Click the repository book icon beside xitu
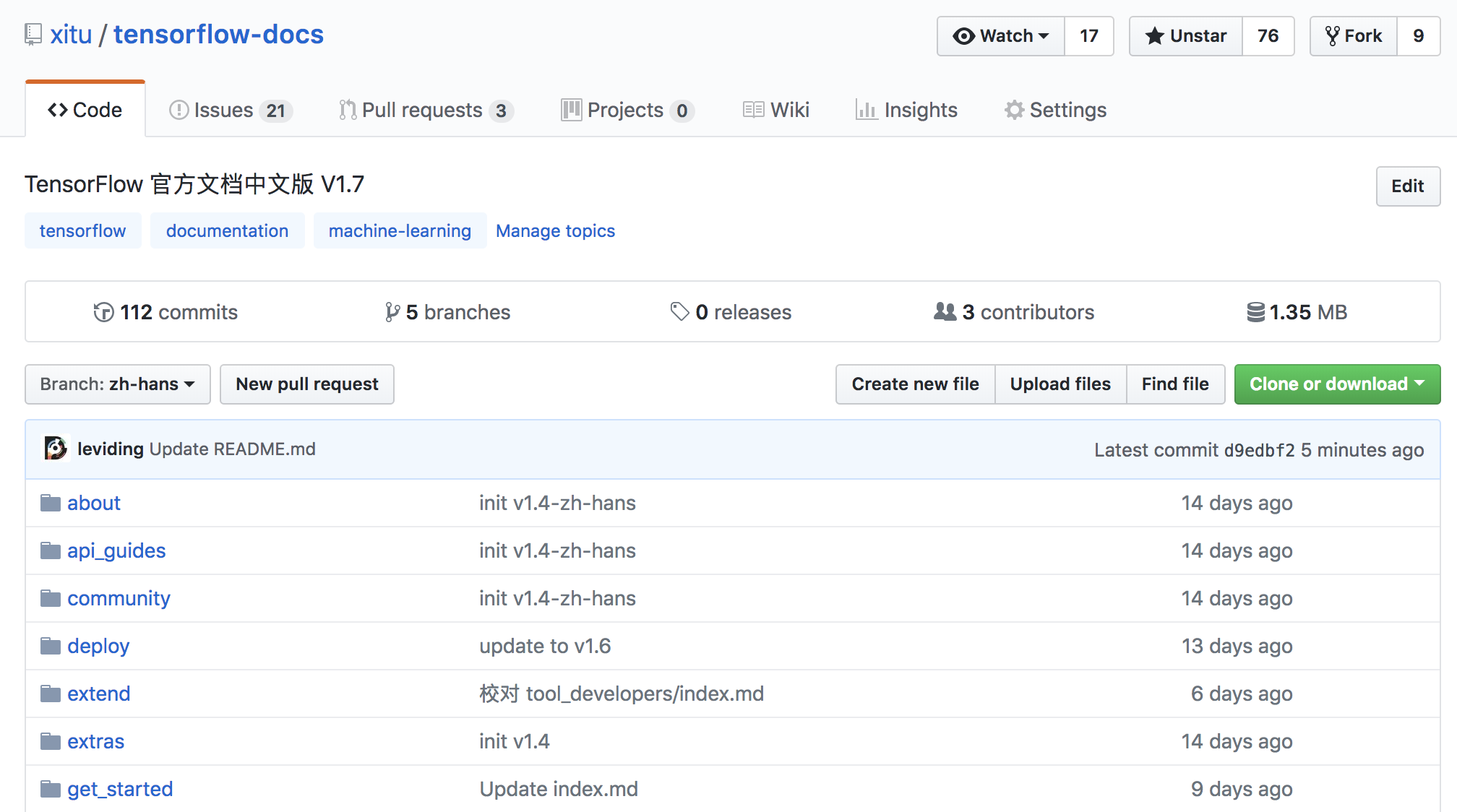This screenshot has width=1457, height=812. tap(33, 35)
